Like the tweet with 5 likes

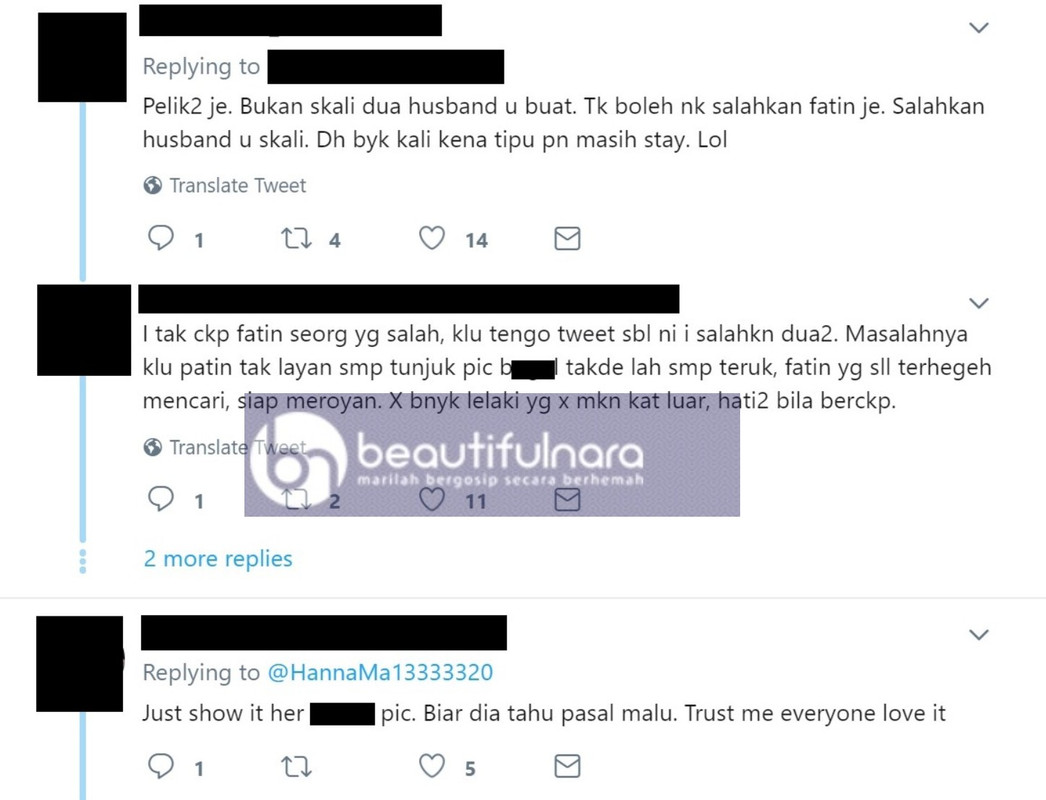tap(432, 766)
